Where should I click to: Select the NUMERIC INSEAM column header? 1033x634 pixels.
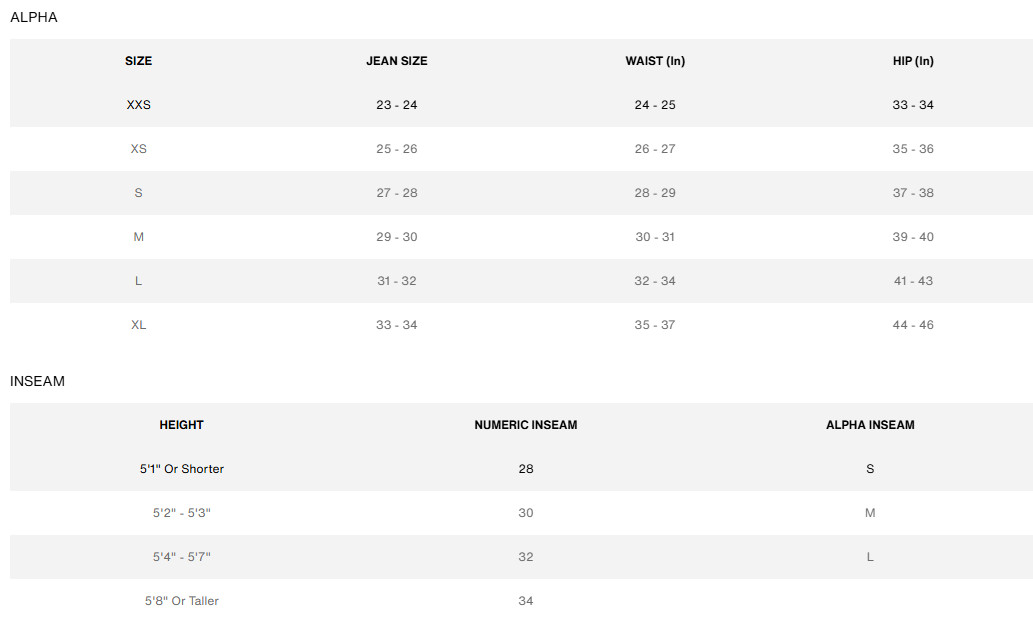pos(526,425)
